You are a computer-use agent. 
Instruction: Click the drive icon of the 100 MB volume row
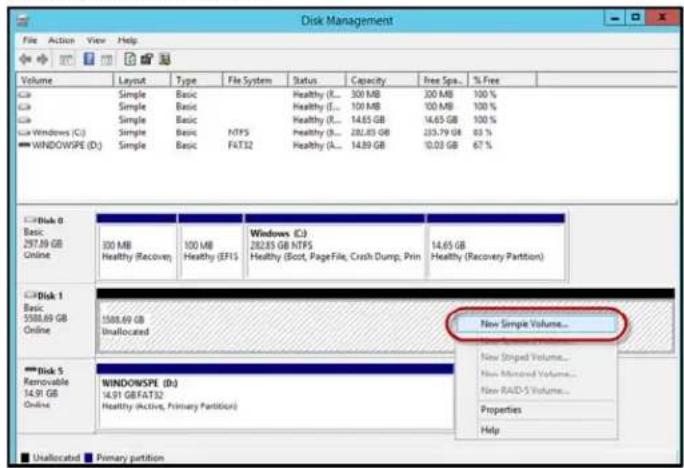[x=24, y=106]
